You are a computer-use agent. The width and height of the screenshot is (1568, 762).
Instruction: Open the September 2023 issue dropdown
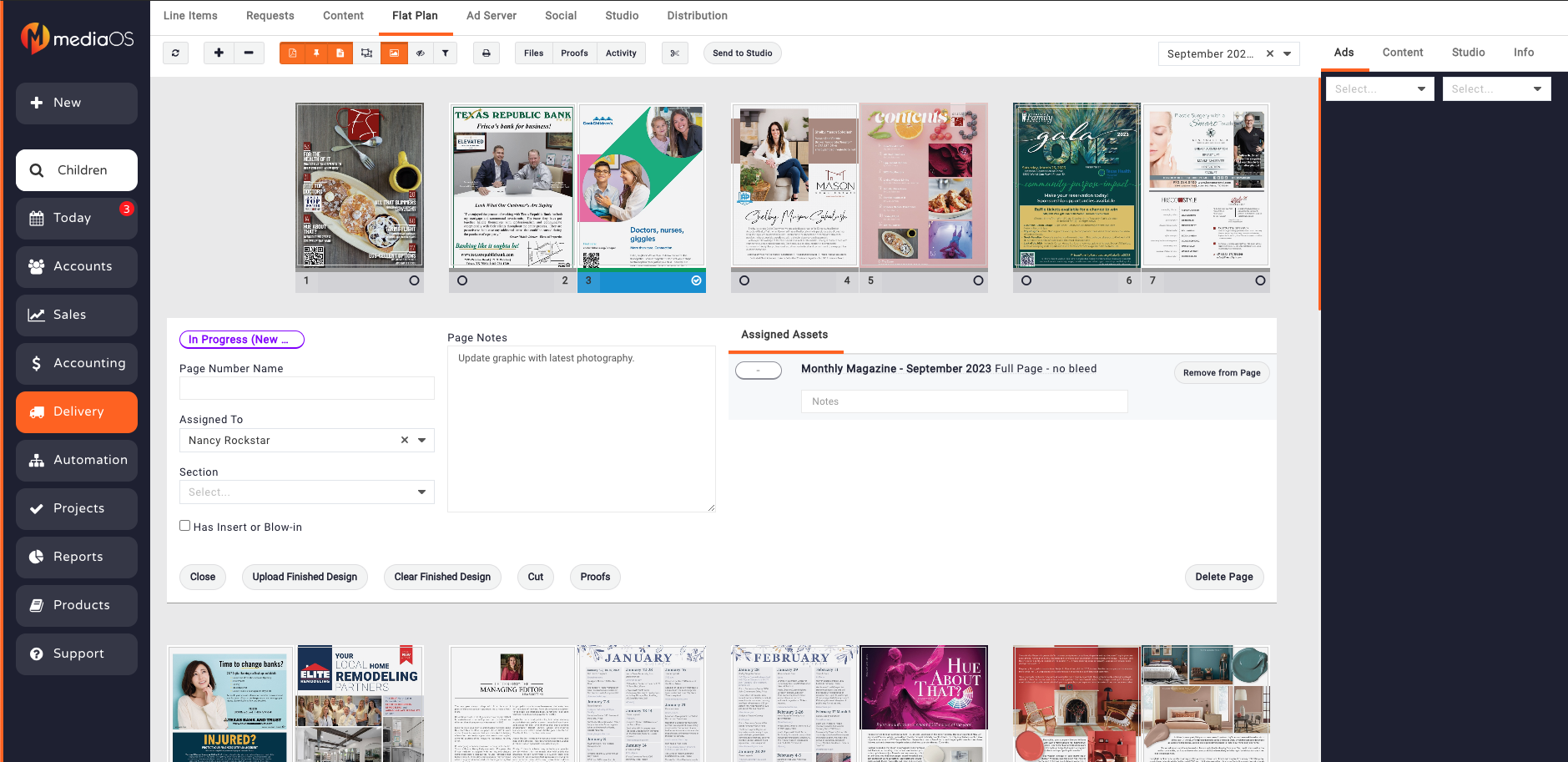(1288, 53)
